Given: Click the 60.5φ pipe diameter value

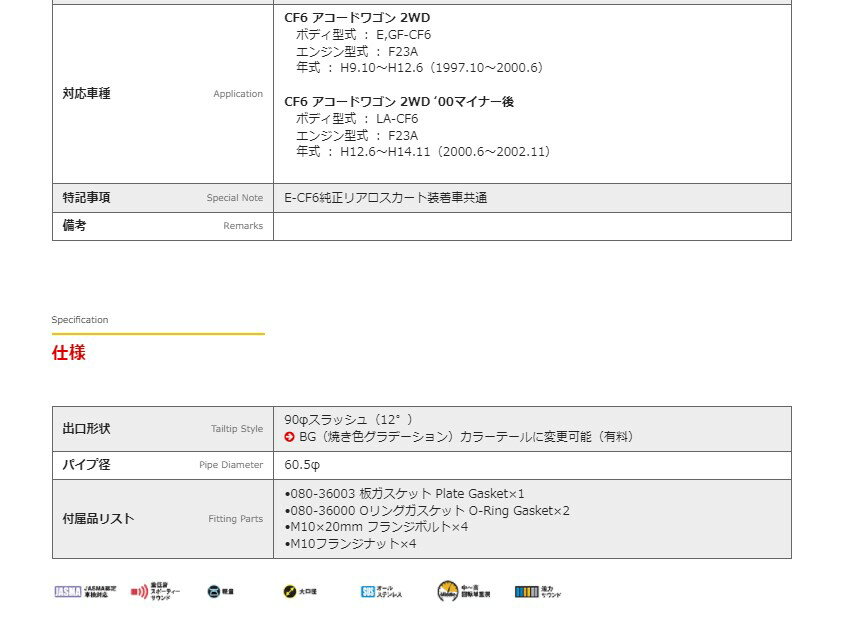Looking at the screenshot, I should pyautogui.click(x=302, y=465).
